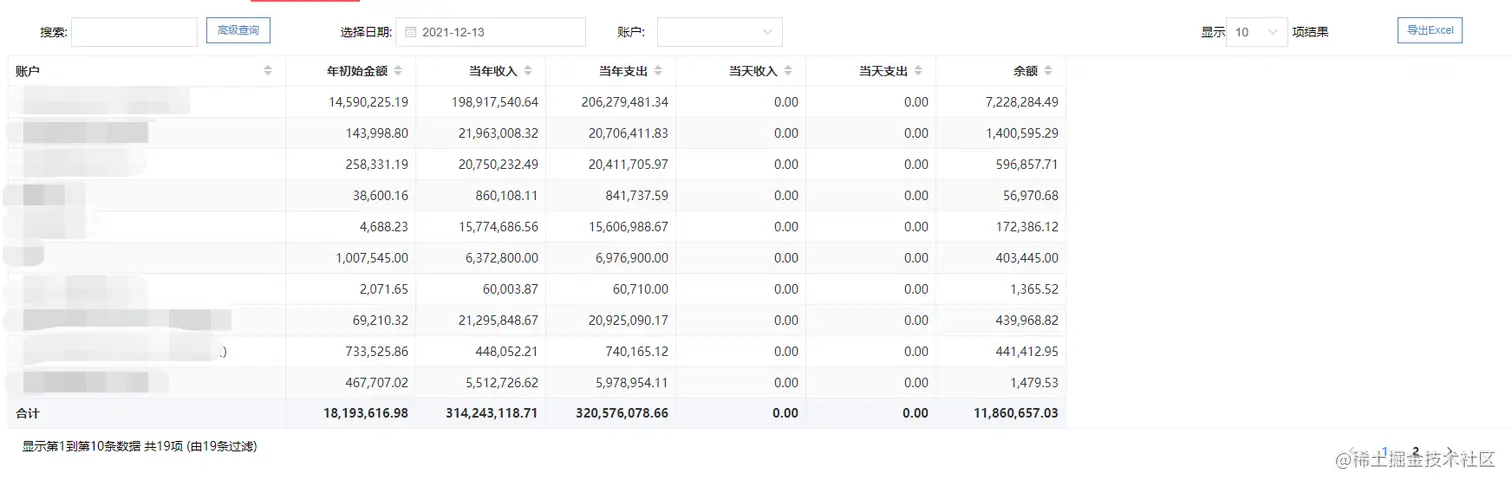Click the 高级查询 button
The width and height of the screenshot is (1512, 486).
pyautogui.click(x=238, y=31)
